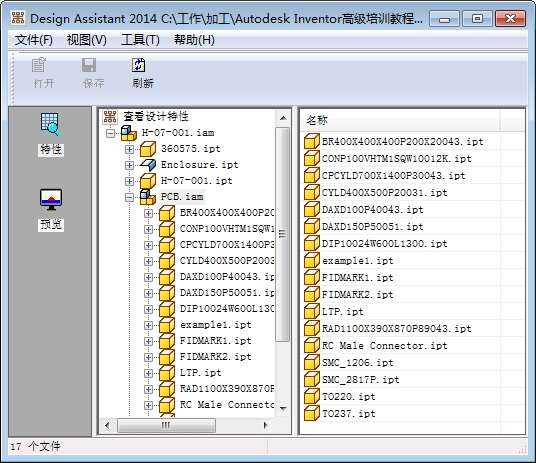Viewport: 536px width, 463px height.
Task: Select DAXD100P40043 row in tree
Action: [x=227, y=277]
